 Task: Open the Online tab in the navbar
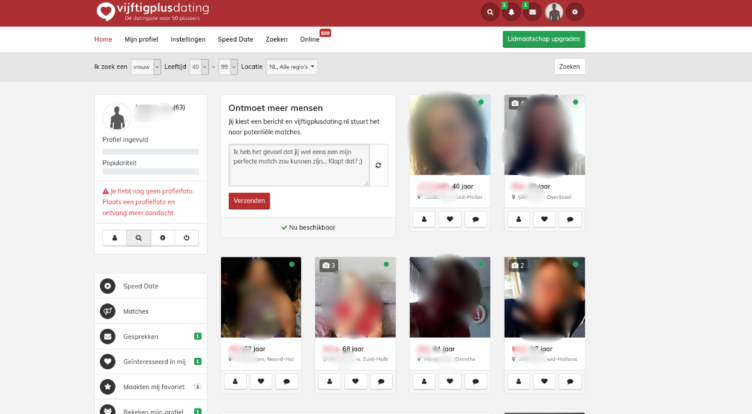(310, 40)
